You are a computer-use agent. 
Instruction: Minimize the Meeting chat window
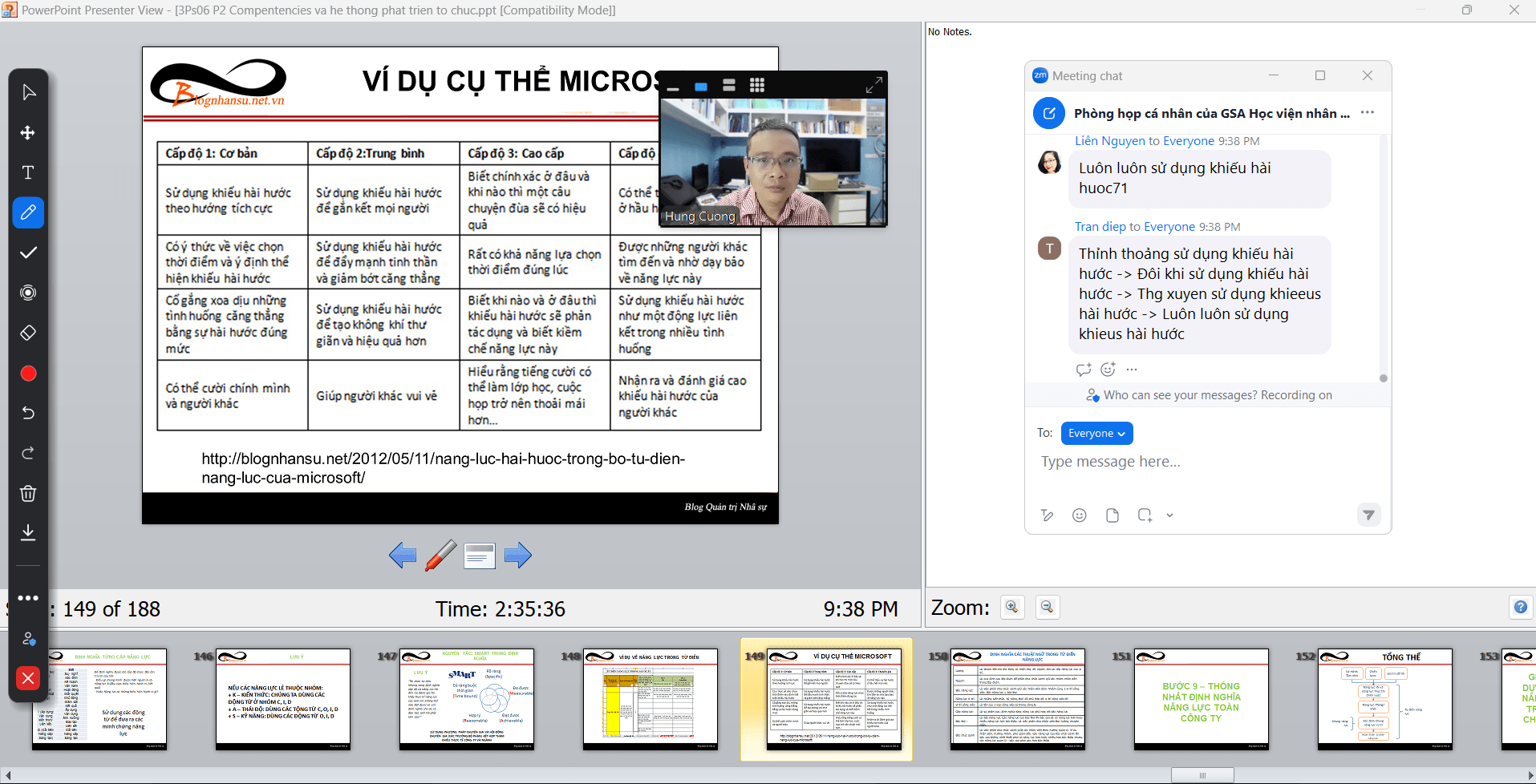[x=1273, y=75]
